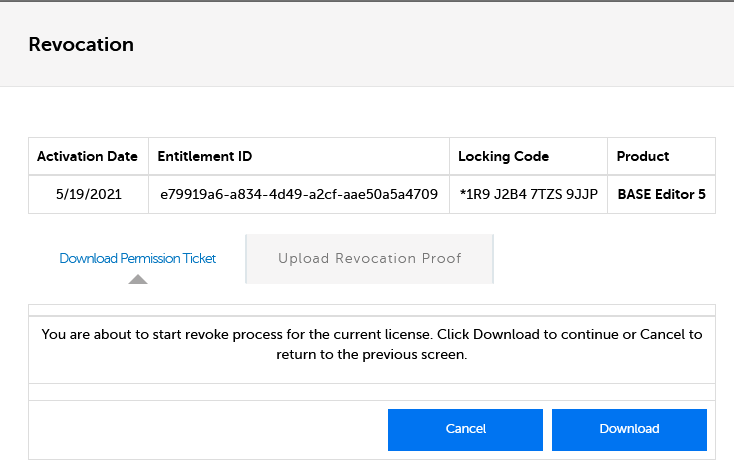734x468 pixels.
Task: Click the empty strip below the confirmation message
Action: (372, 392)
